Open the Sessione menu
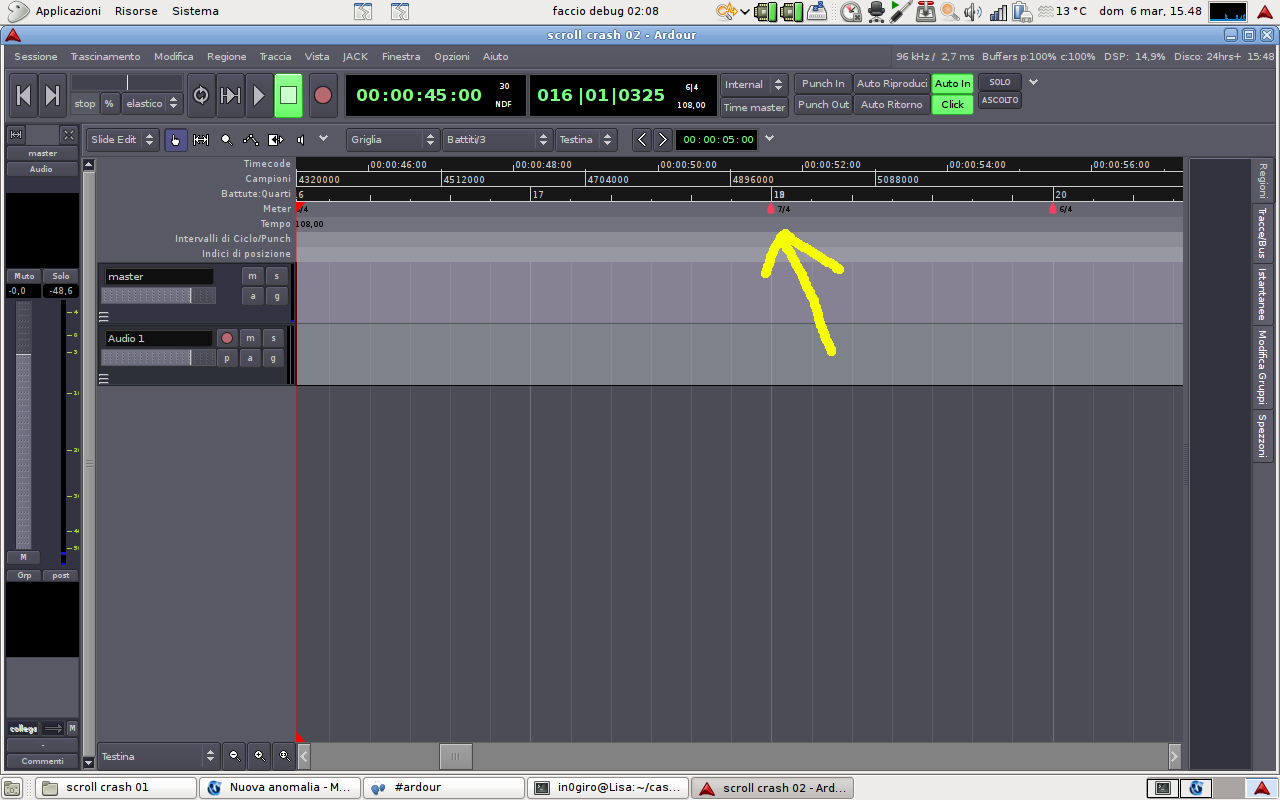Viewport: 1280px width, 800px height. point(36,57)
